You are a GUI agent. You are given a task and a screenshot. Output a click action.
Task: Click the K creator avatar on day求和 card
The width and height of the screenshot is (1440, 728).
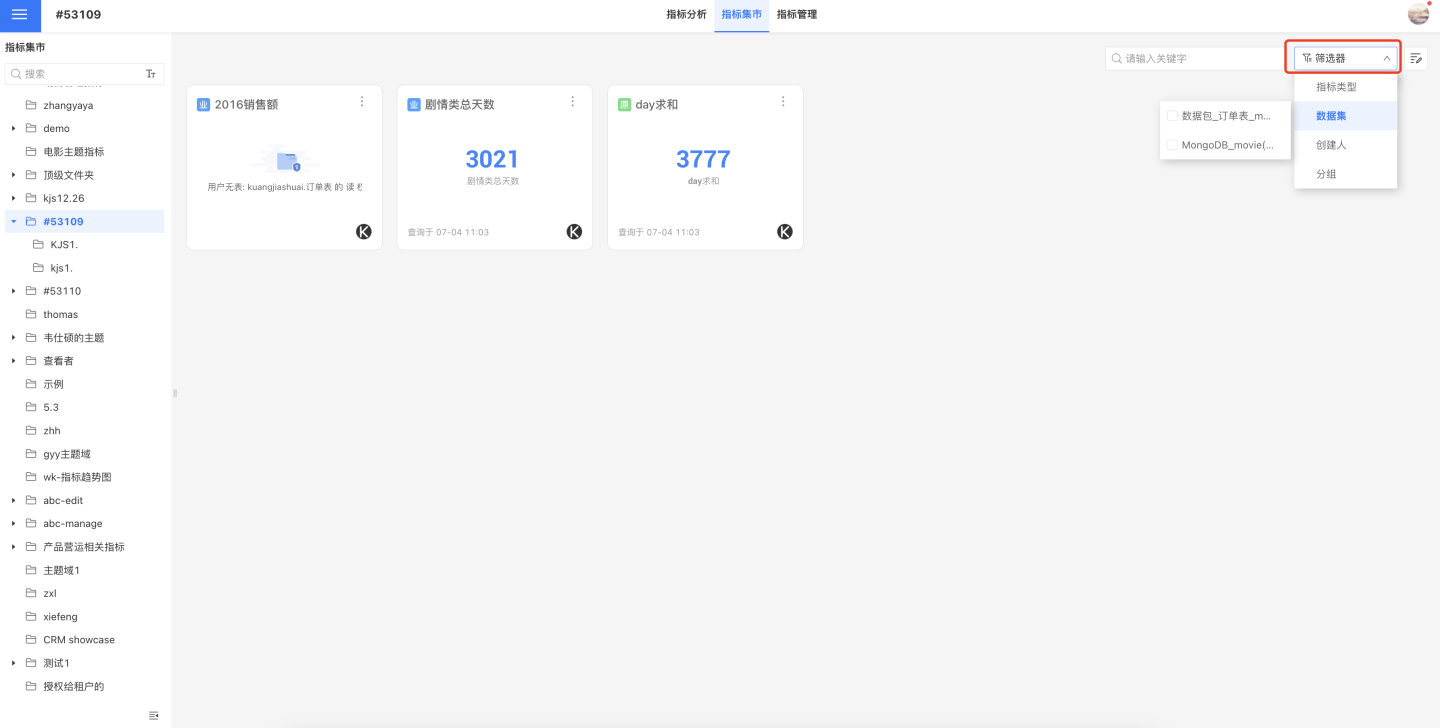(x=785, y=232)
